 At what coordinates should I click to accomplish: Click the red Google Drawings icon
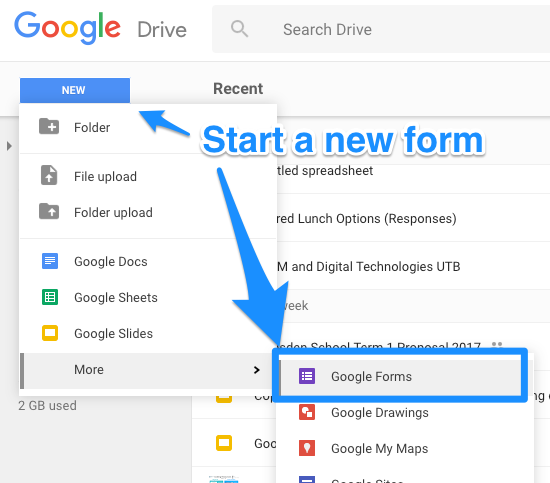pos(307,412)
